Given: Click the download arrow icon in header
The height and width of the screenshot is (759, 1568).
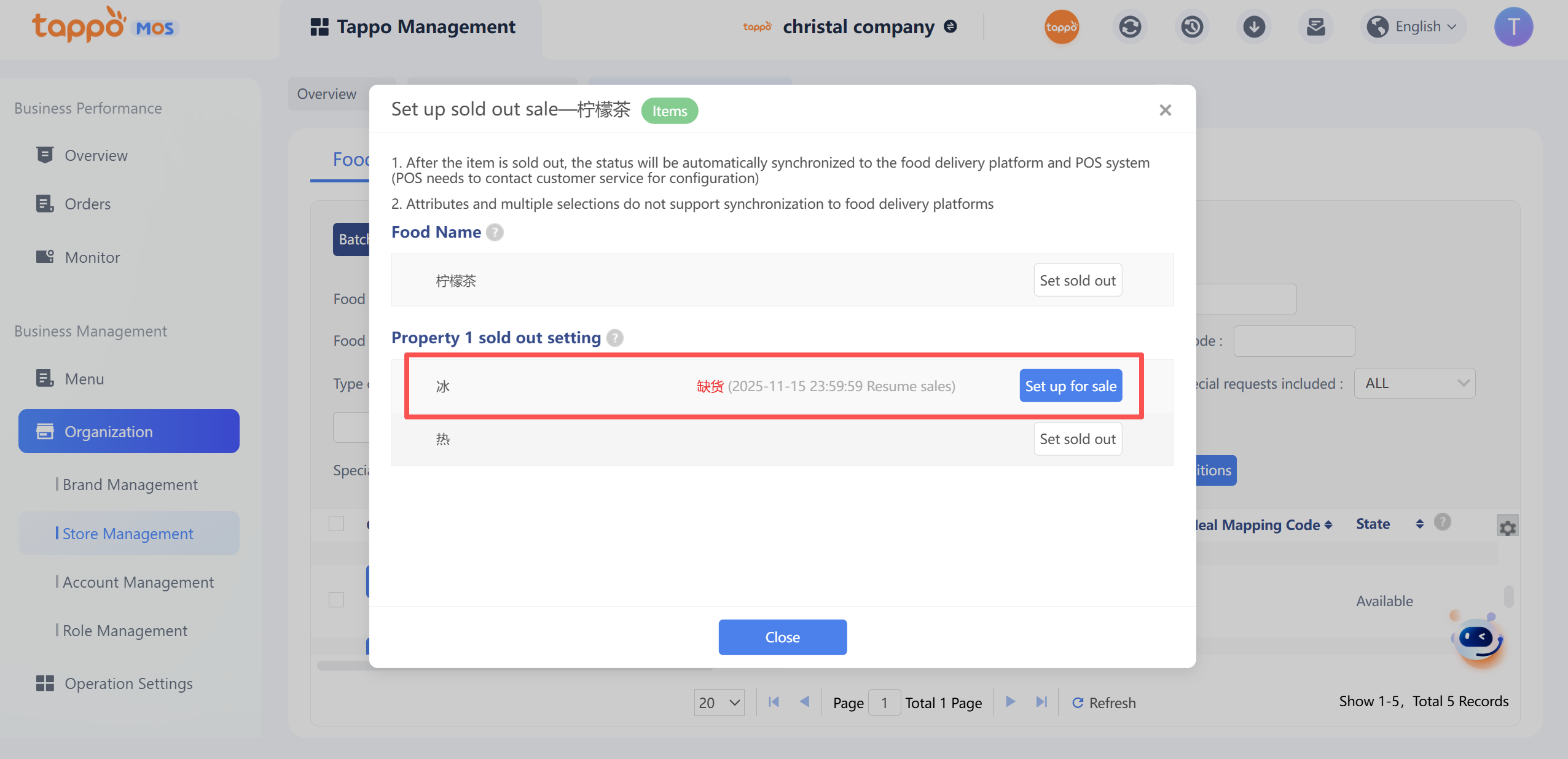Looking at the screenshot, I should (x=1254, y=27).
